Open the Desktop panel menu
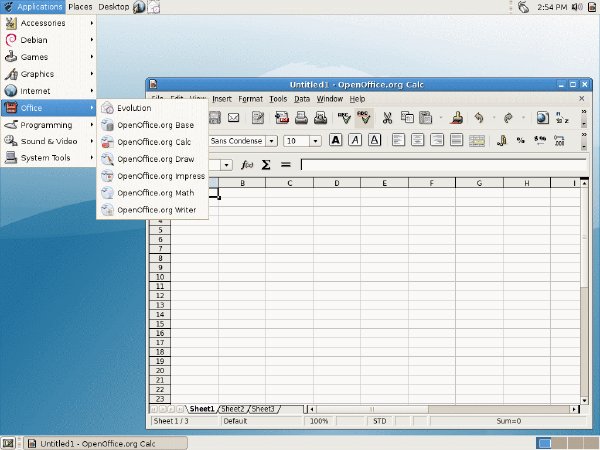The width and height of the screenshot is (600, 450). (x=114, y=7)
